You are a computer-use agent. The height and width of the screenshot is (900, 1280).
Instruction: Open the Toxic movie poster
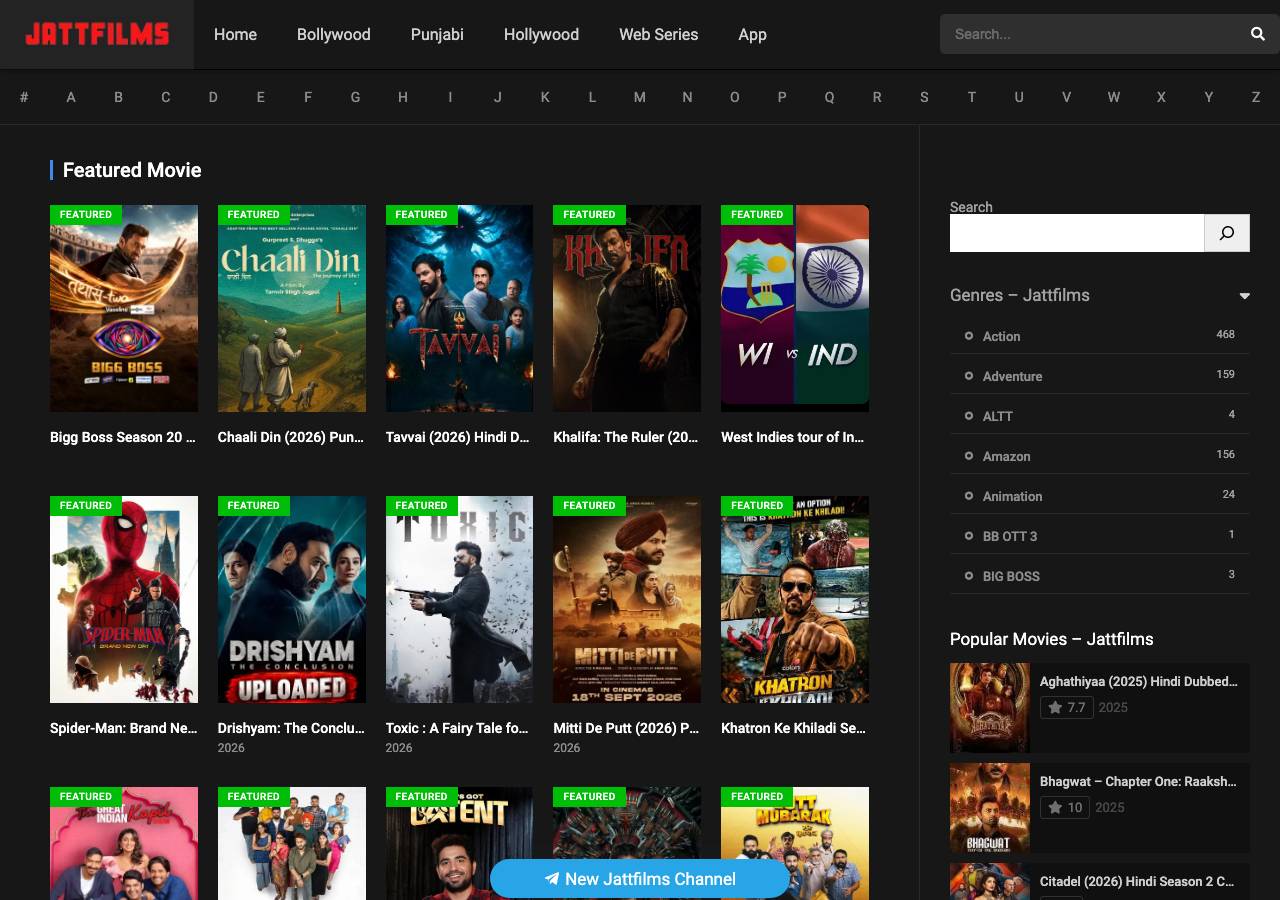tap(459, 599)
